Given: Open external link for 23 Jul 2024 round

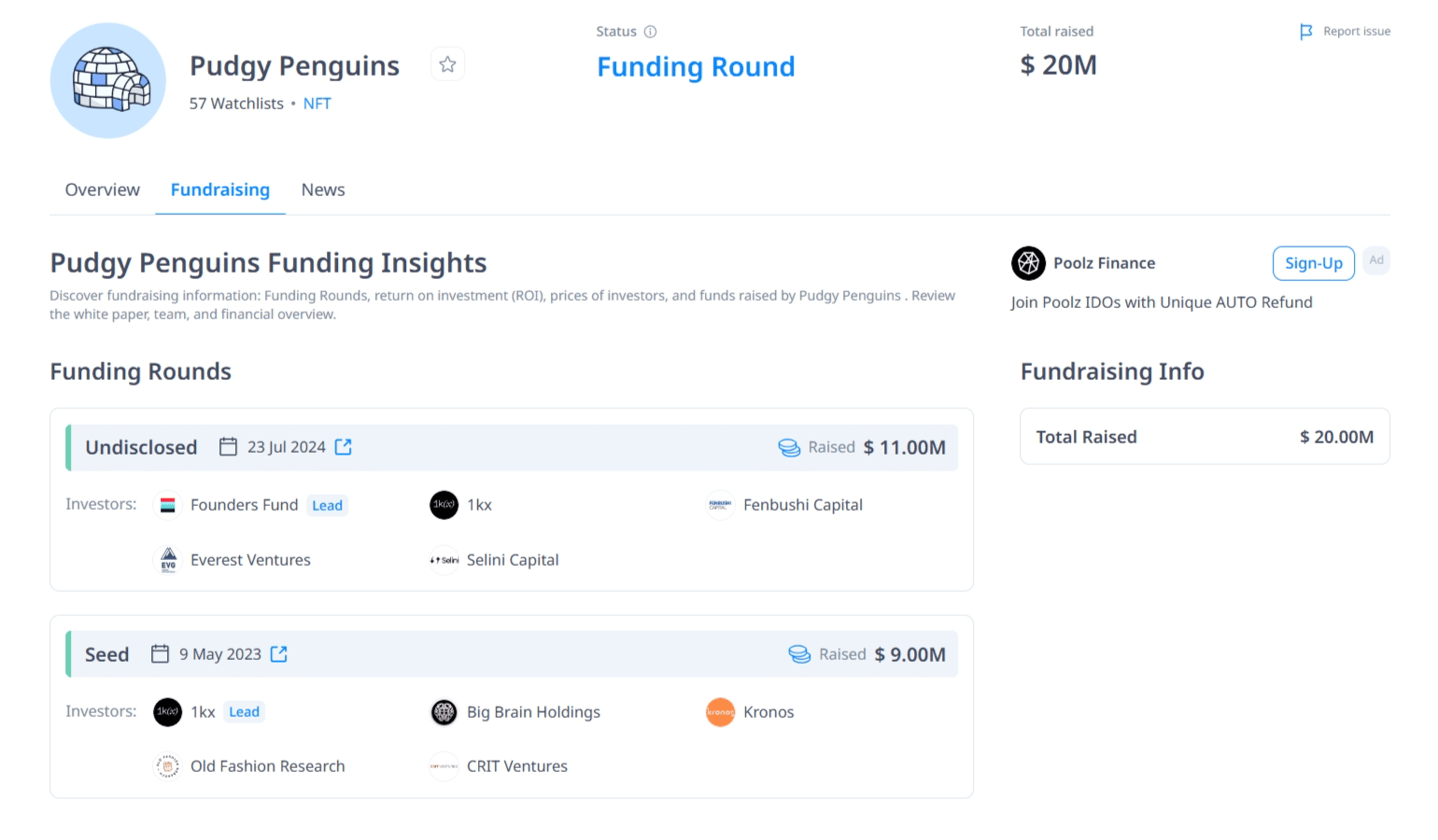Looking at the screenshot, I should [x=344, y=447].
